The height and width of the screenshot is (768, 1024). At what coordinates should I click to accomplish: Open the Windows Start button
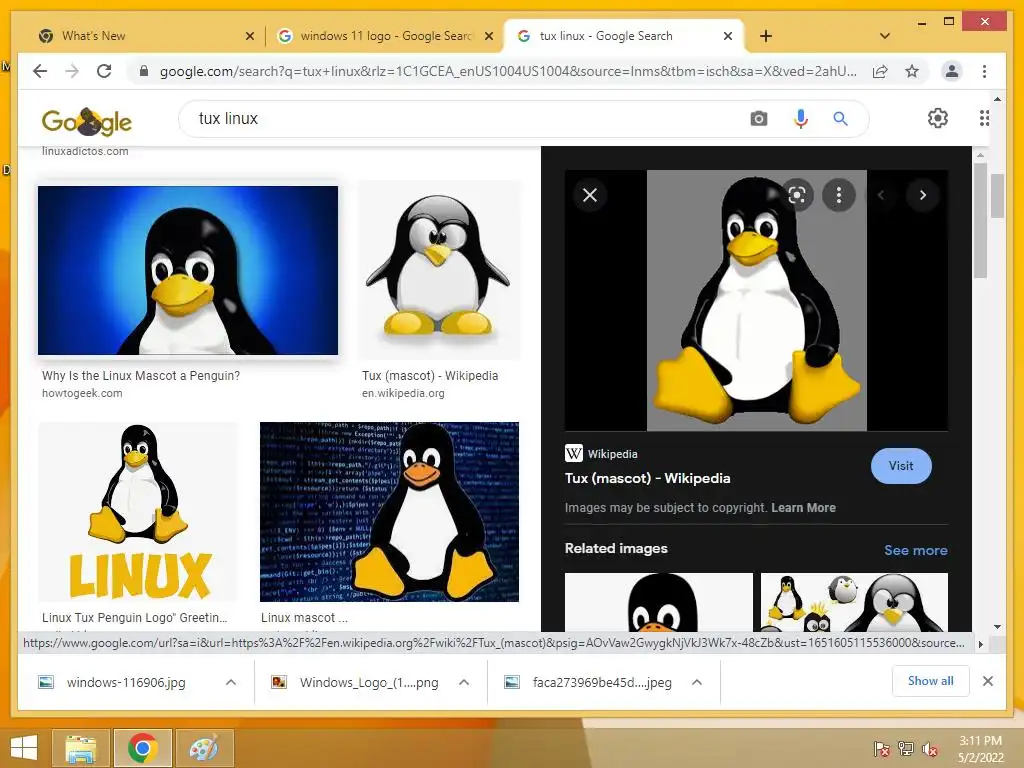click(24, 748)
